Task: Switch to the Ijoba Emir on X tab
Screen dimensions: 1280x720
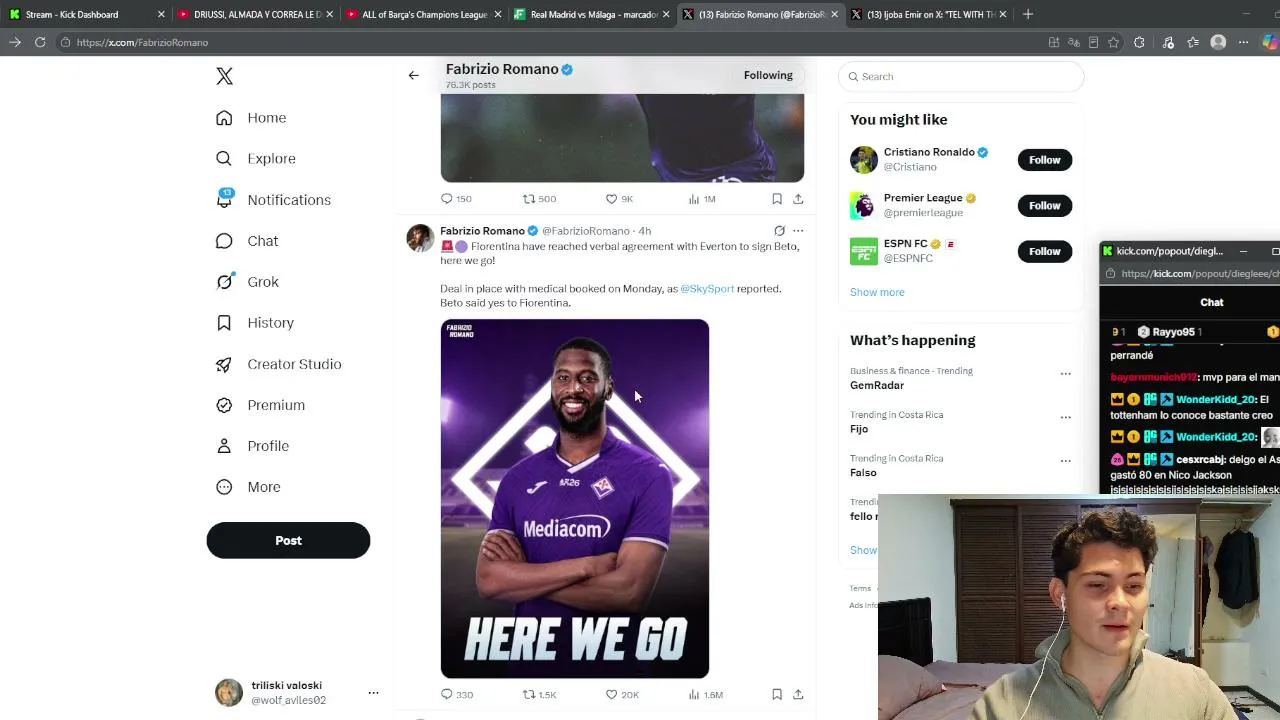Action: pyautogui.click(x=928, y=14)
